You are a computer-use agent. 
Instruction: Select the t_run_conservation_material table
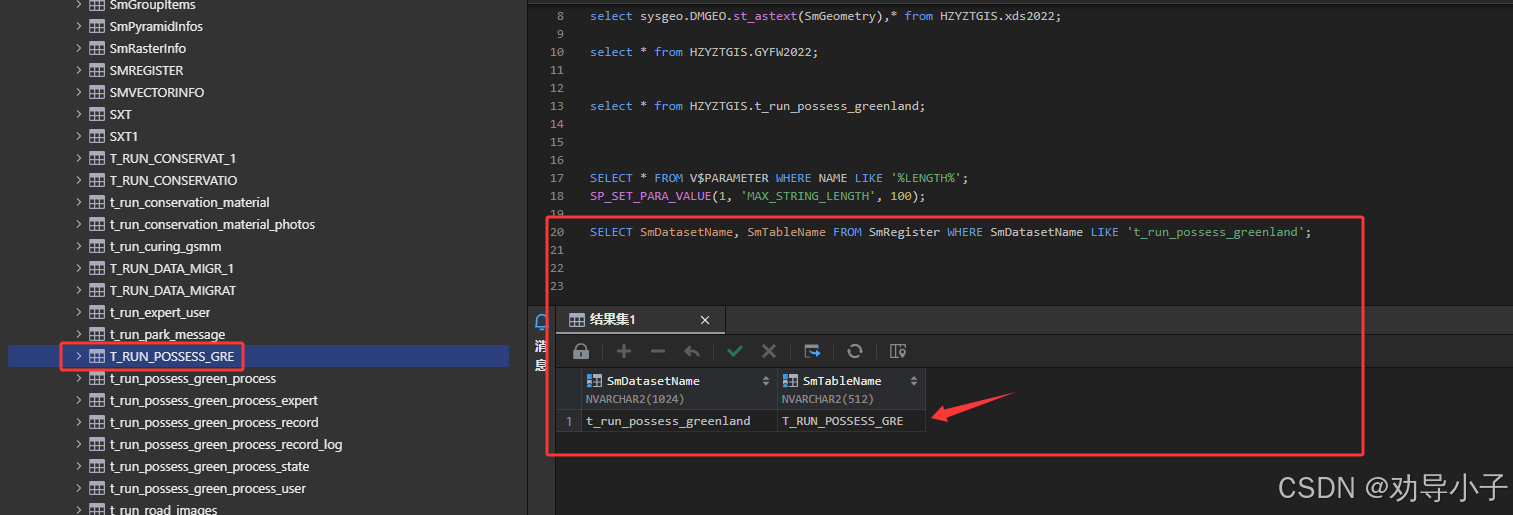pyautogui.click(x=189, y=202)
